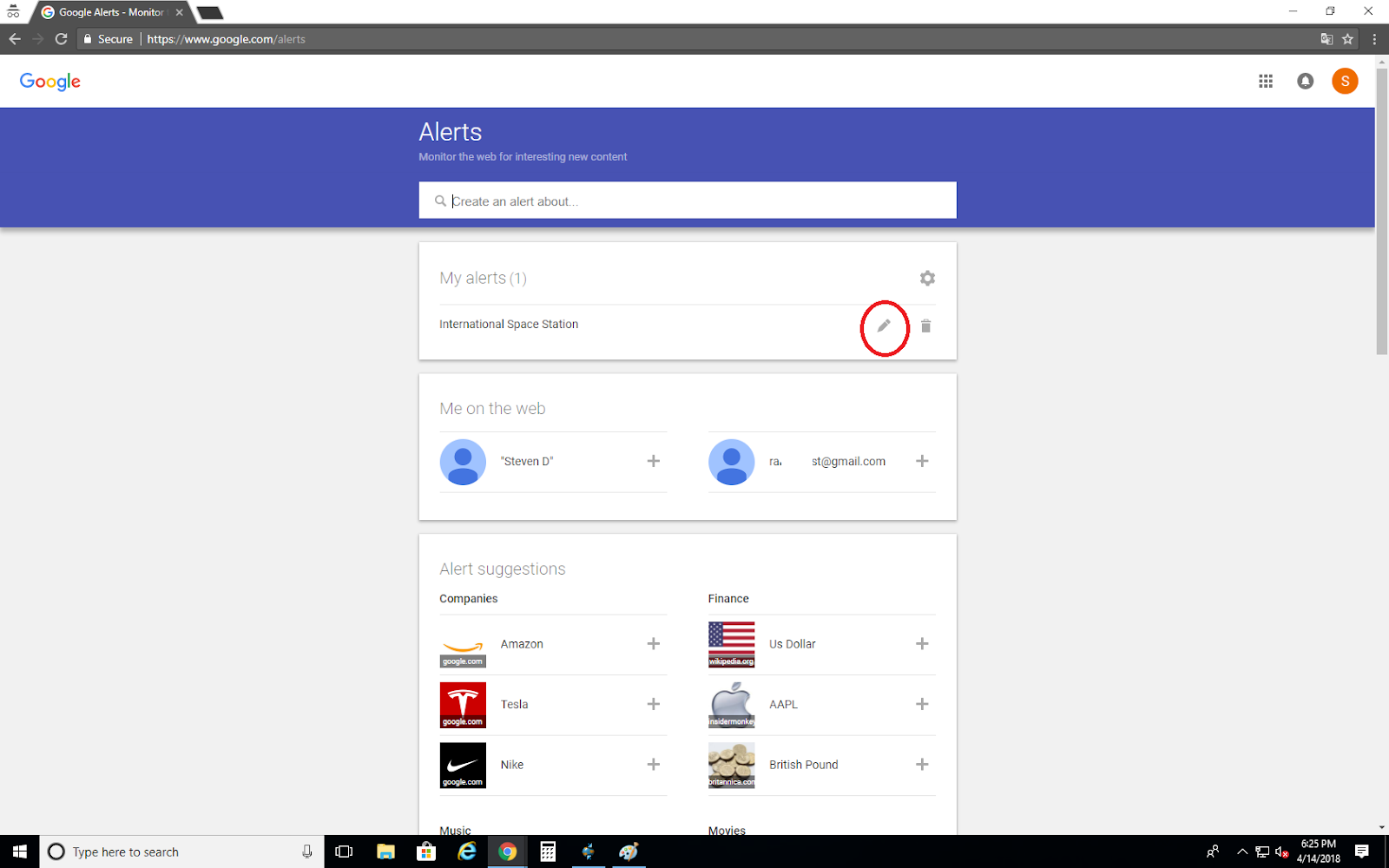Open People icon in the taskbar
The width and height of the screenshot is (1389, 868).
coord(1213,852)
